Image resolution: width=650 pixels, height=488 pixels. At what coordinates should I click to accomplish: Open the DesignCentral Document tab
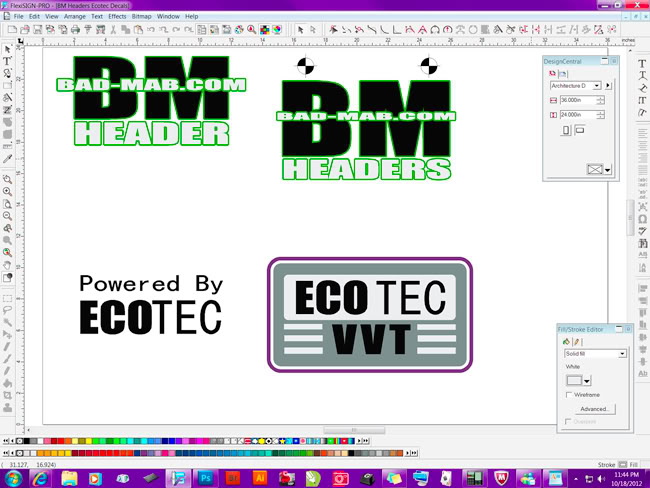click(x=552, y=73)
